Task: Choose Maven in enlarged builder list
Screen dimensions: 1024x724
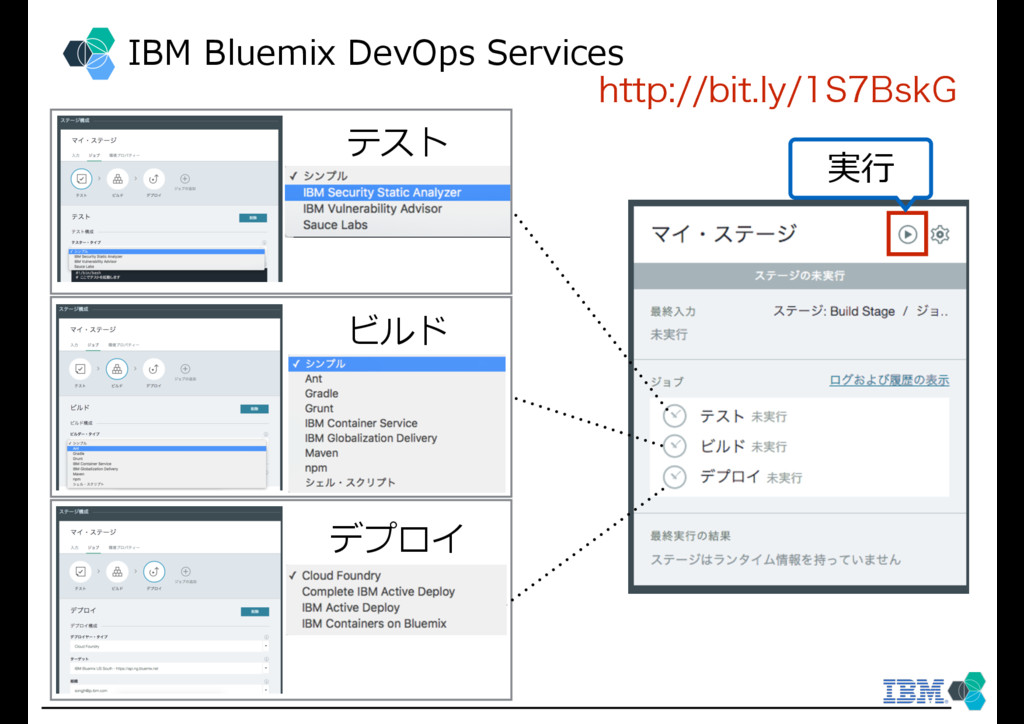Action: (x=397, y=453)
